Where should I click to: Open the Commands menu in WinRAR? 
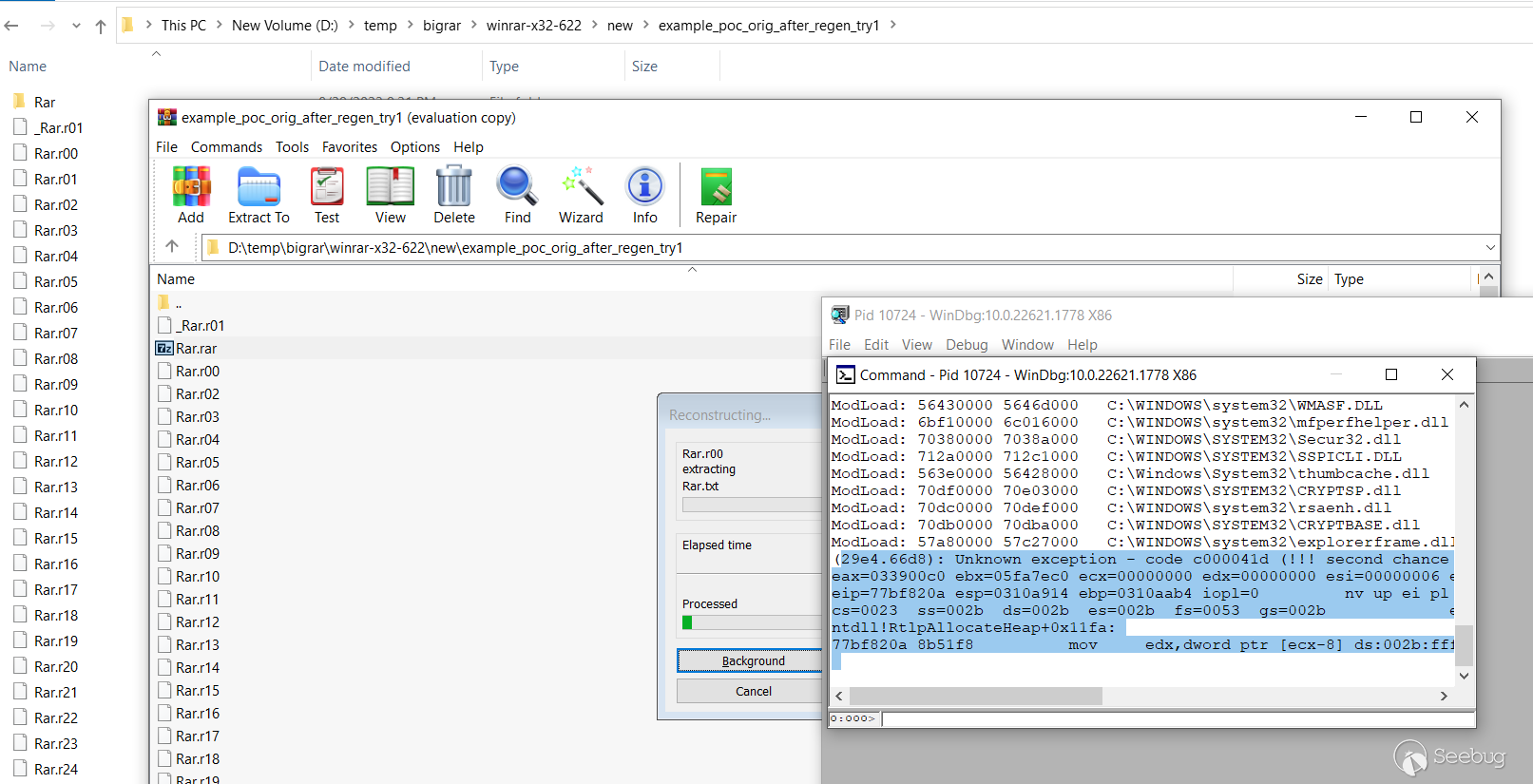coord(226,147)
